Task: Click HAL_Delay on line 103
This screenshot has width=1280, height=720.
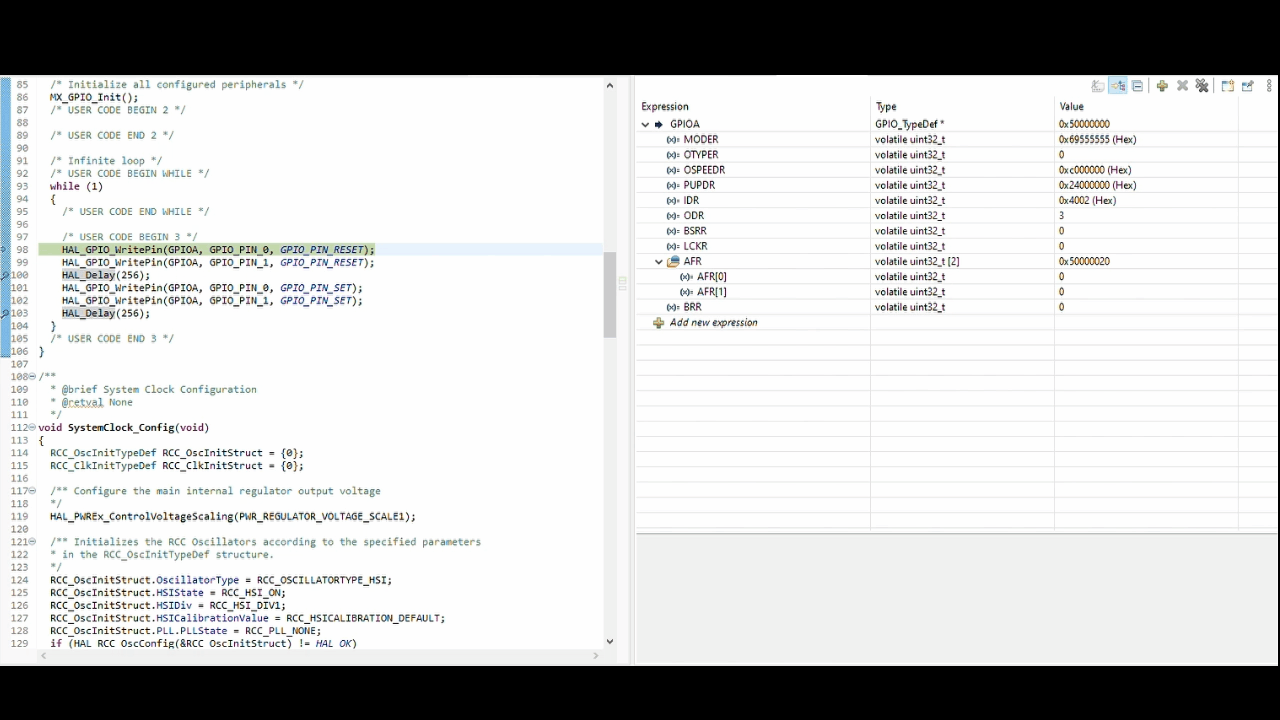Action: (x=88, y=313)
